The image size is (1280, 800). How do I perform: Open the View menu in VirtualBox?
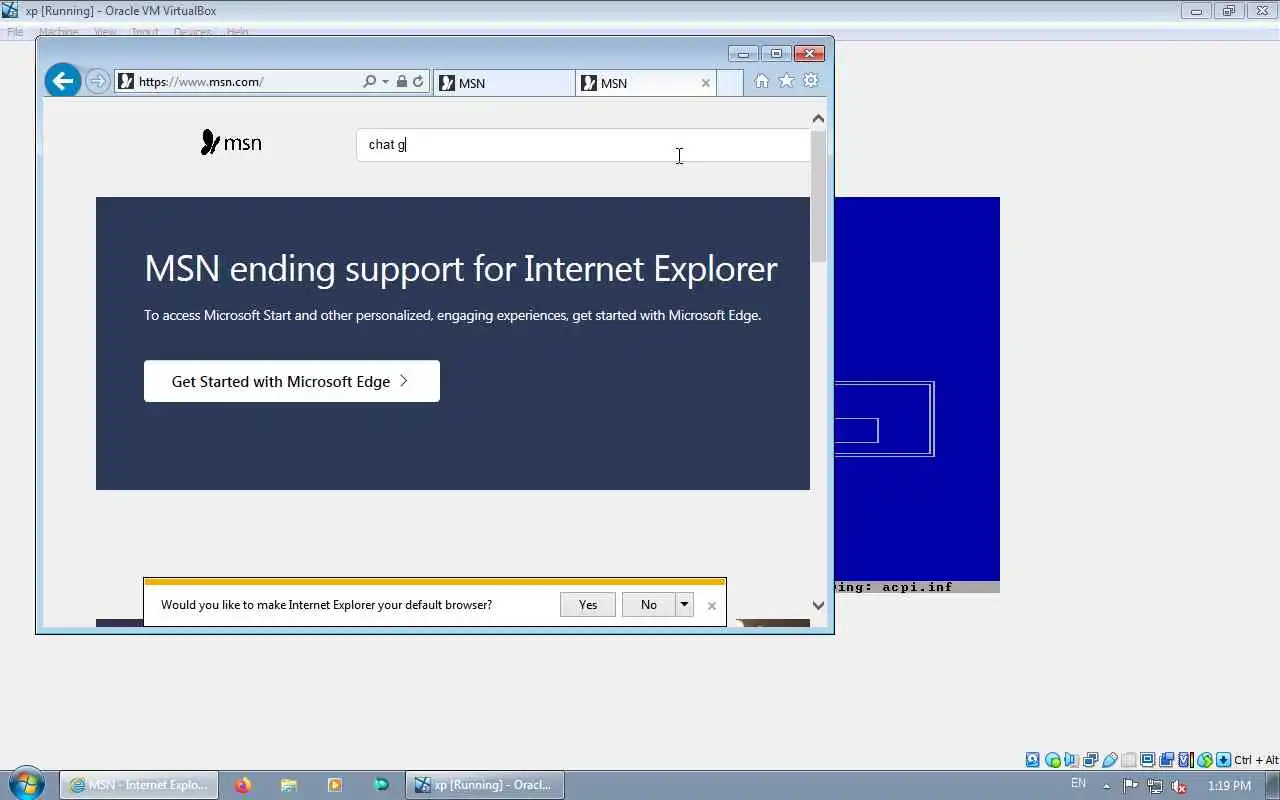(105, 32)
